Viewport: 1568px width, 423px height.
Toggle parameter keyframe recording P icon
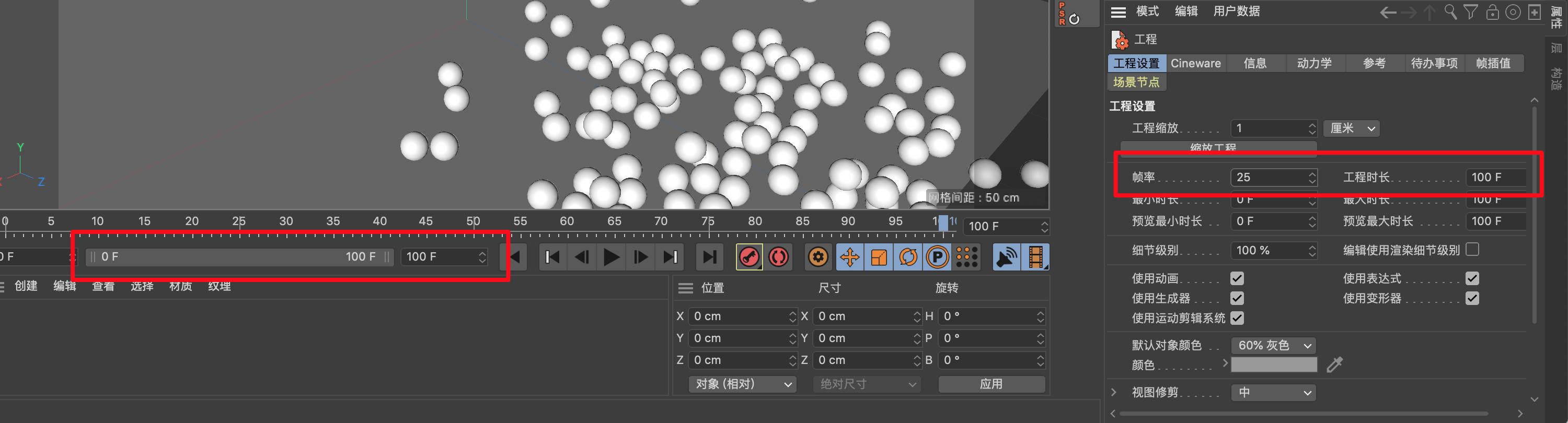[937, 257]
